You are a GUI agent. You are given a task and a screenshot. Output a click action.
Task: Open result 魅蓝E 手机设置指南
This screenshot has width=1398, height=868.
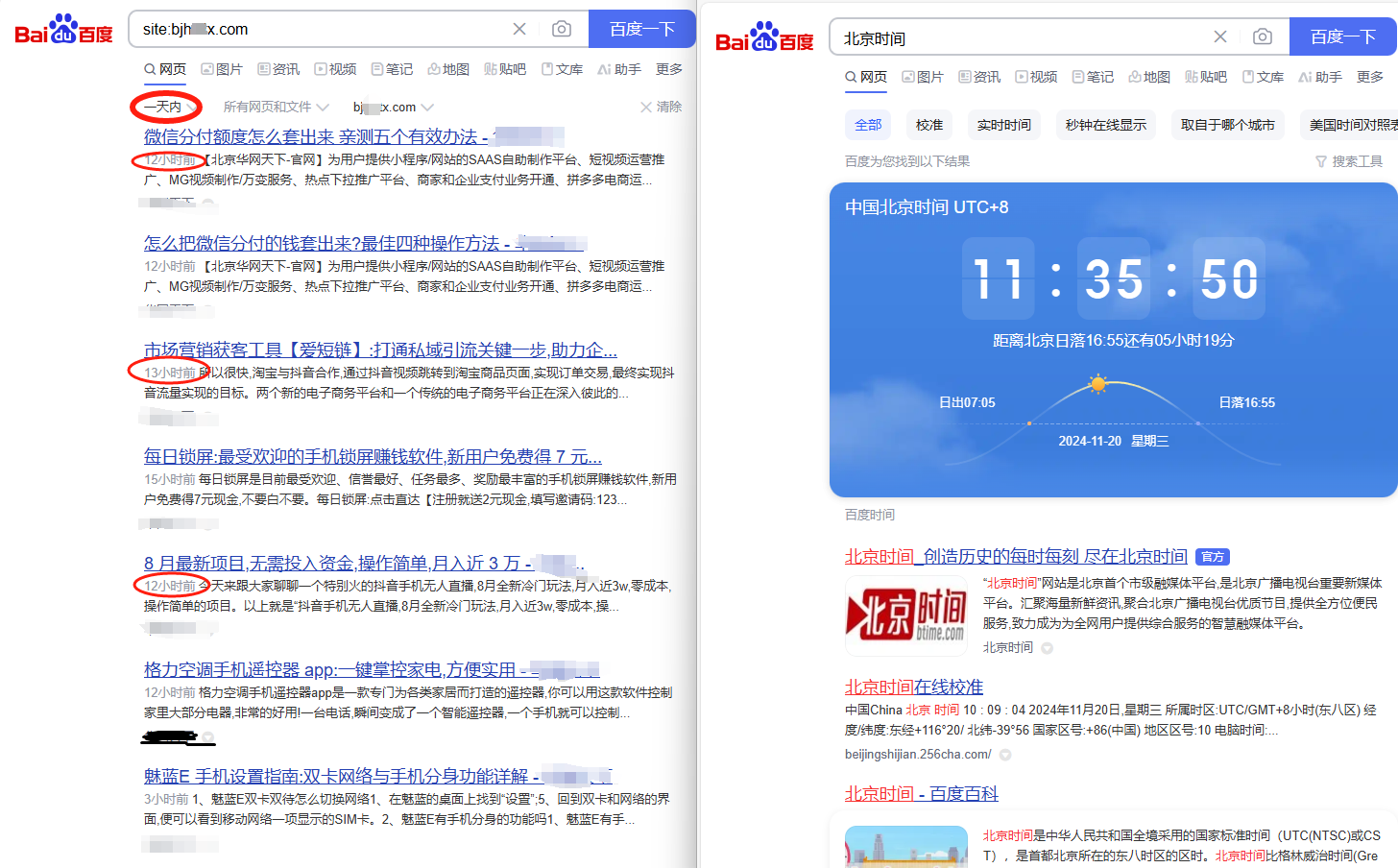(377, 776)
